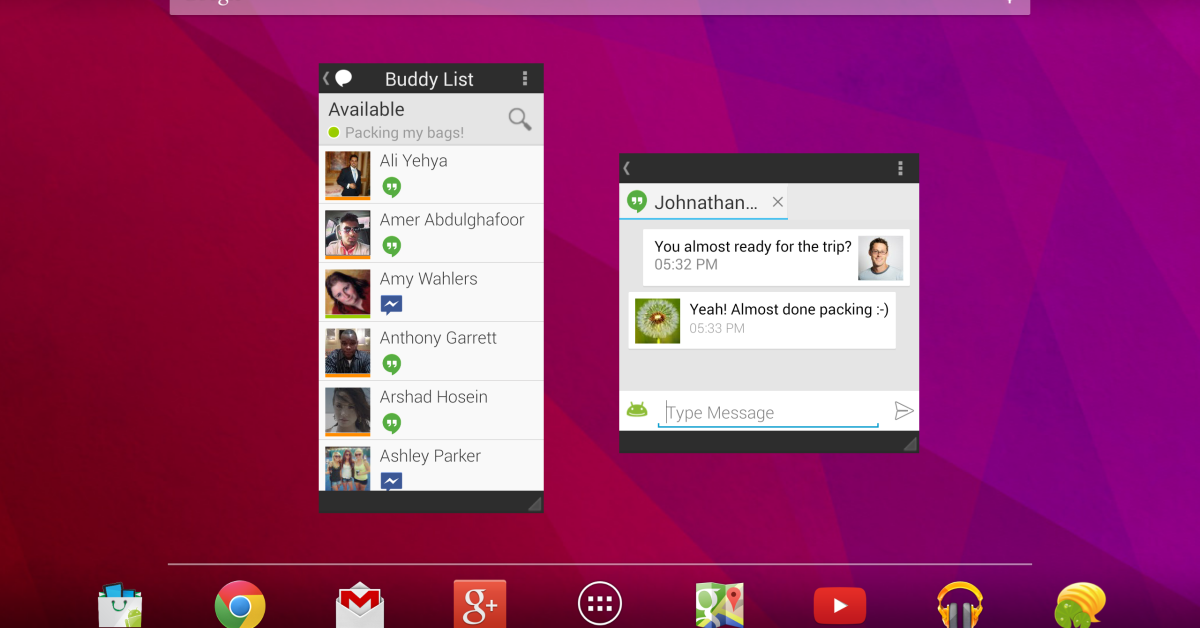Click the send message arrow icon
Viewport: 1200px width, 628px height.
[903, 411]
